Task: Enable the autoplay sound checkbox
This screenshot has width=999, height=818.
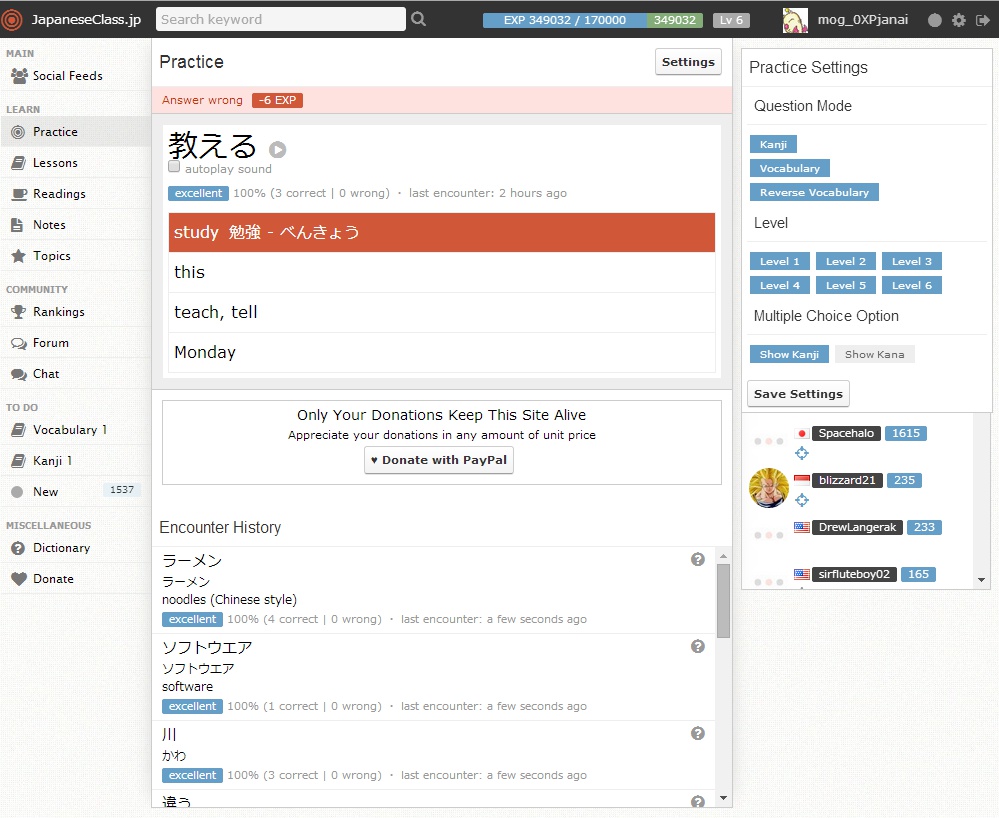Action: coord(174,168)
